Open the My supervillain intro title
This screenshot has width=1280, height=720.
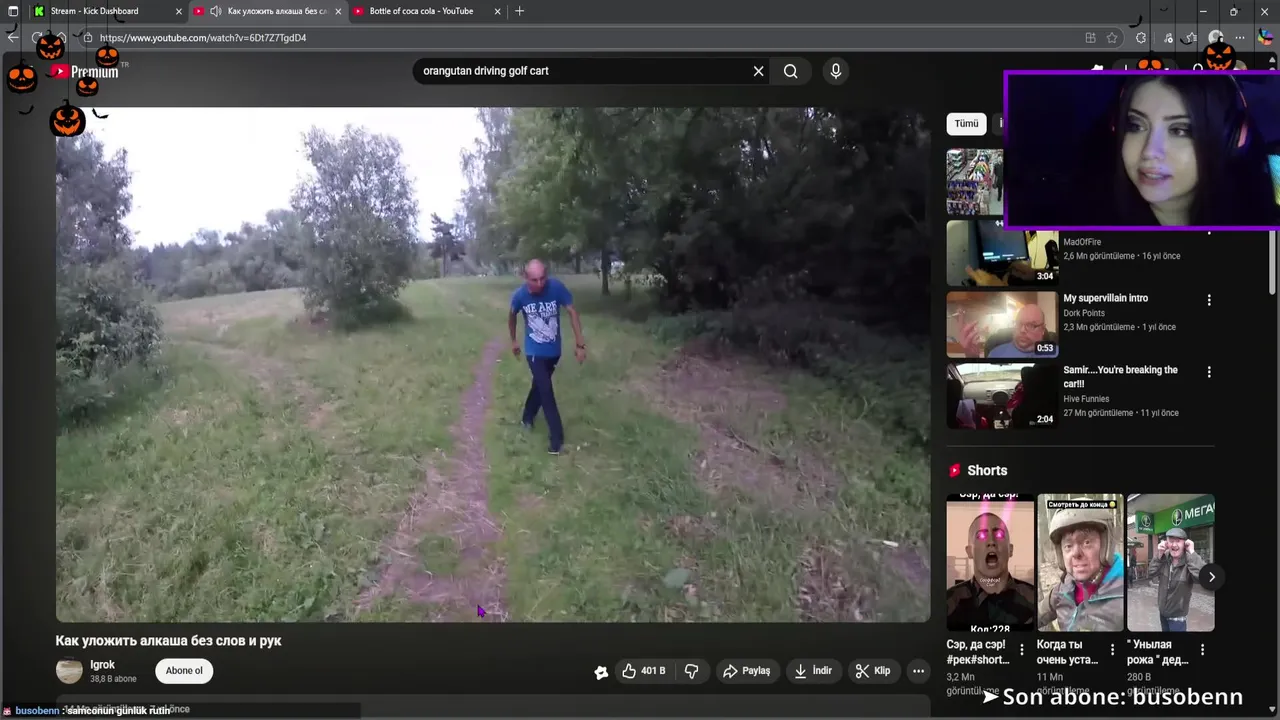coord(1105,298)
